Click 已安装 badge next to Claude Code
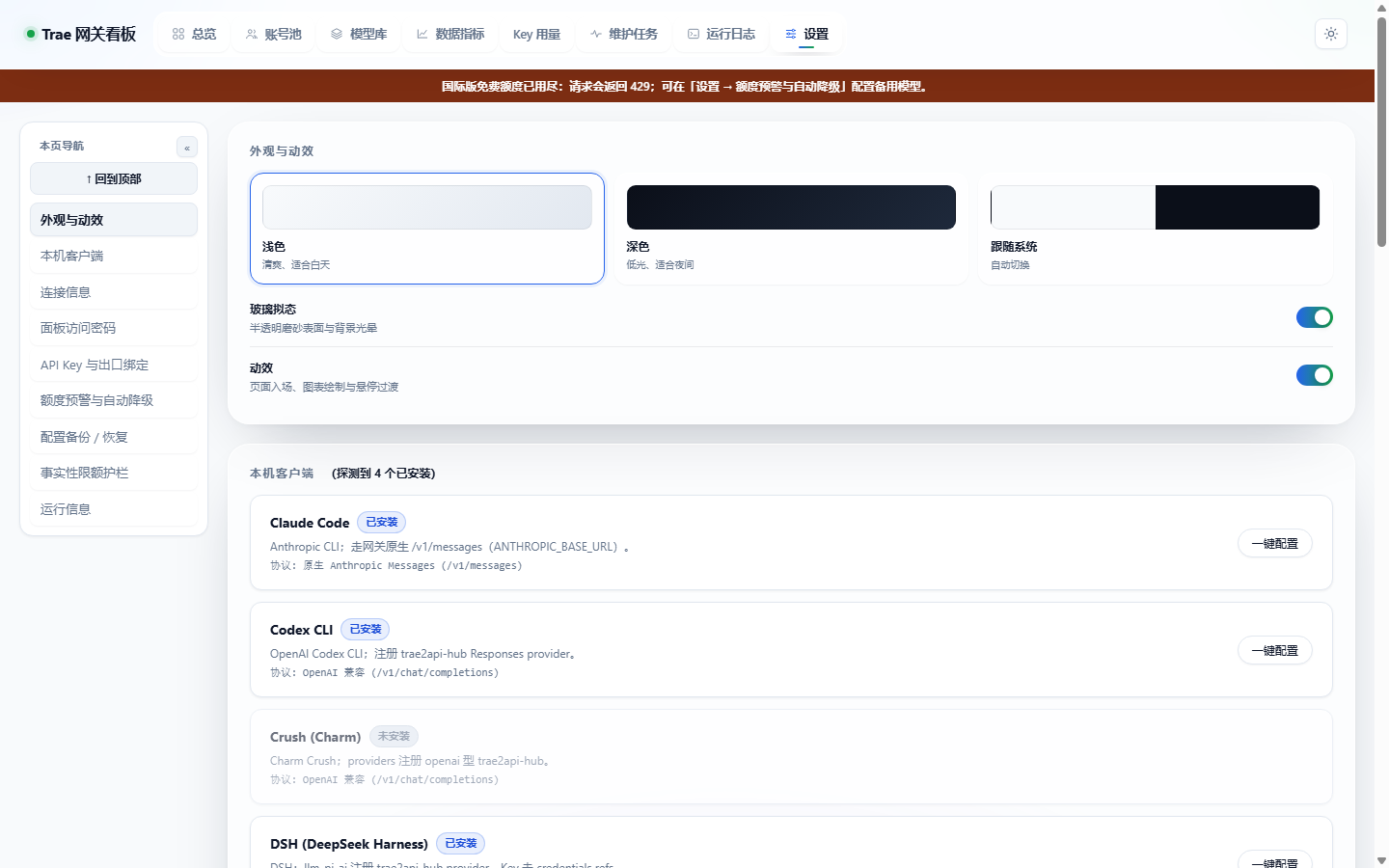Screen dimensions: 1389x868 click(x=382, y=522)
